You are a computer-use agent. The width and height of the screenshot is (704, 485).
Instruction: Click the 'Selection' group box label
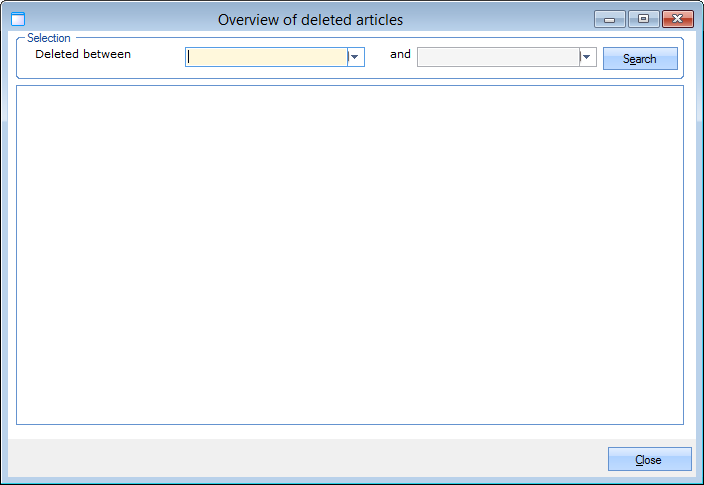(49, 38)
